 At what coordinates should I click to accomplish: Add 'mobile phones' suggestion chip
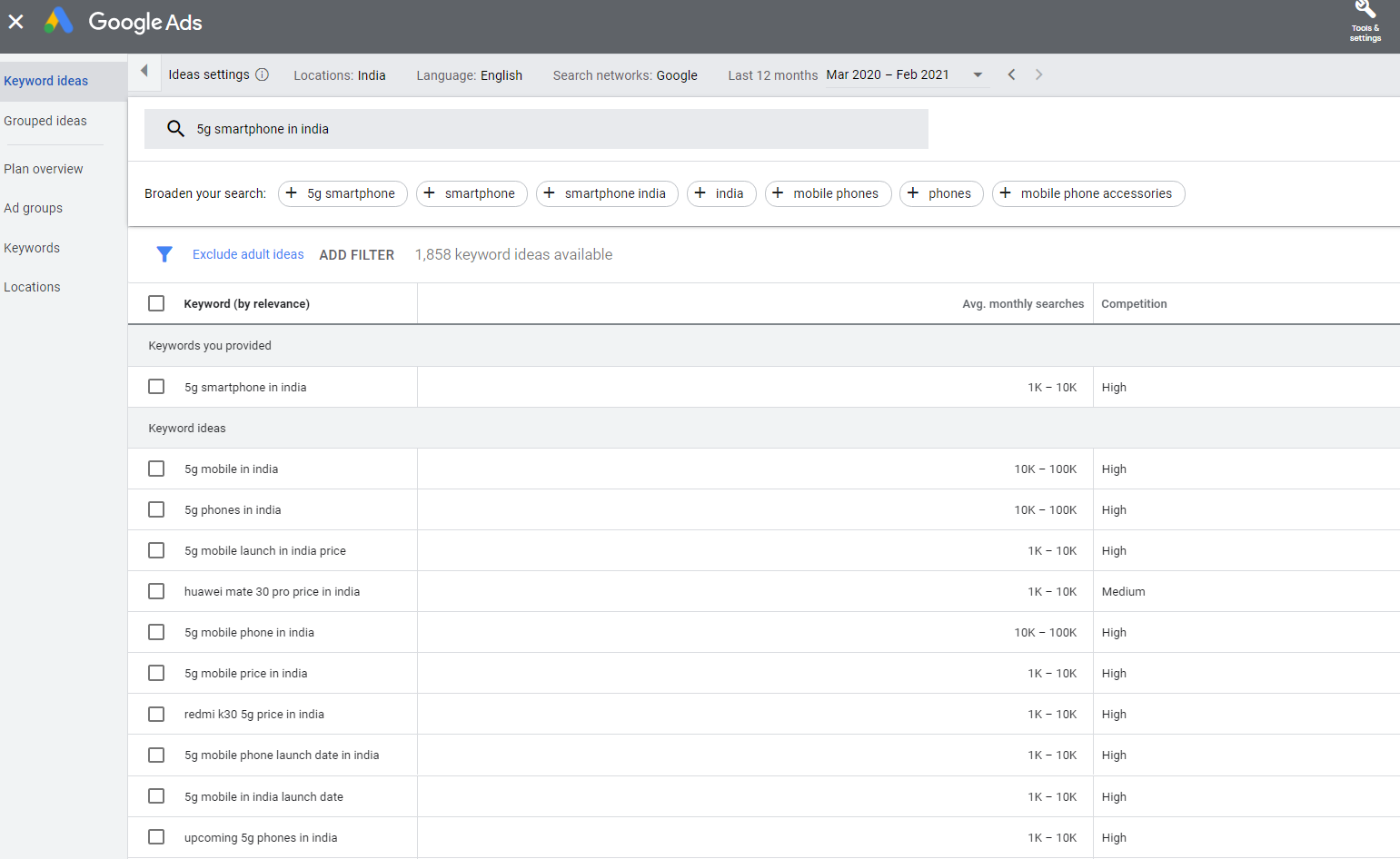click(x=828, y=193)
